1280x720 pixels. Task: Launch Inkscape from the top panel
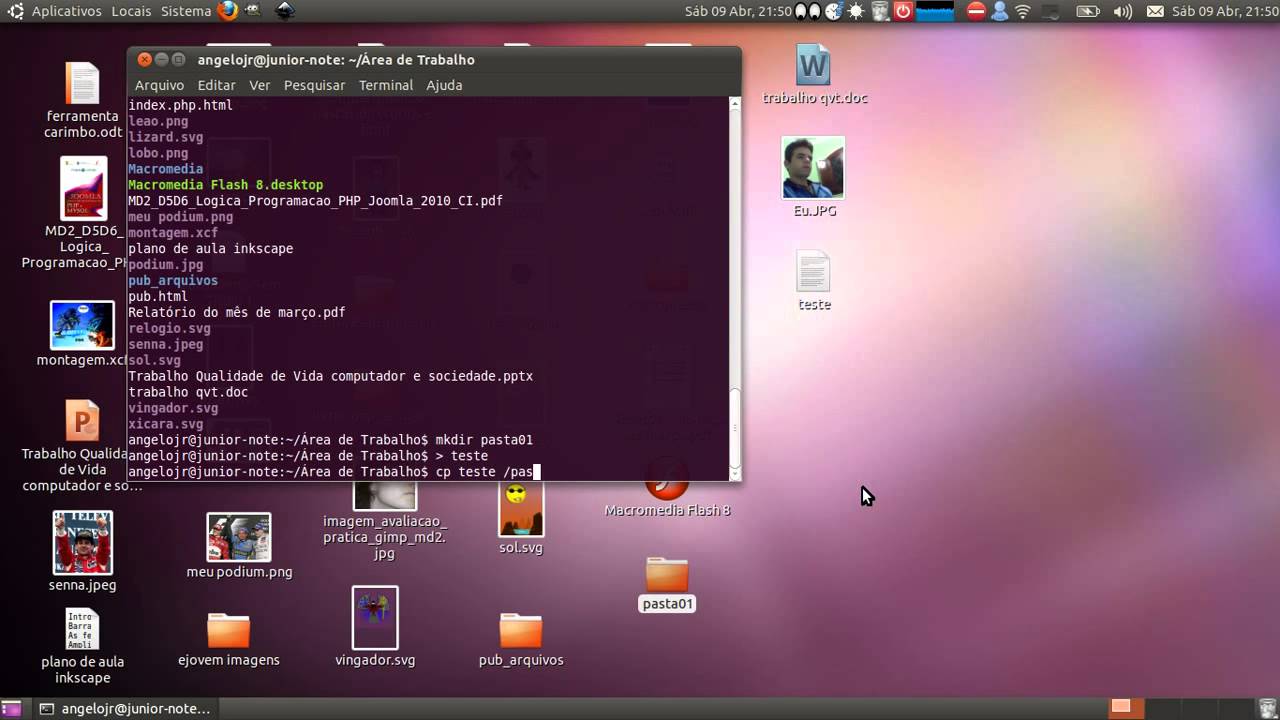tap(285, 11)
